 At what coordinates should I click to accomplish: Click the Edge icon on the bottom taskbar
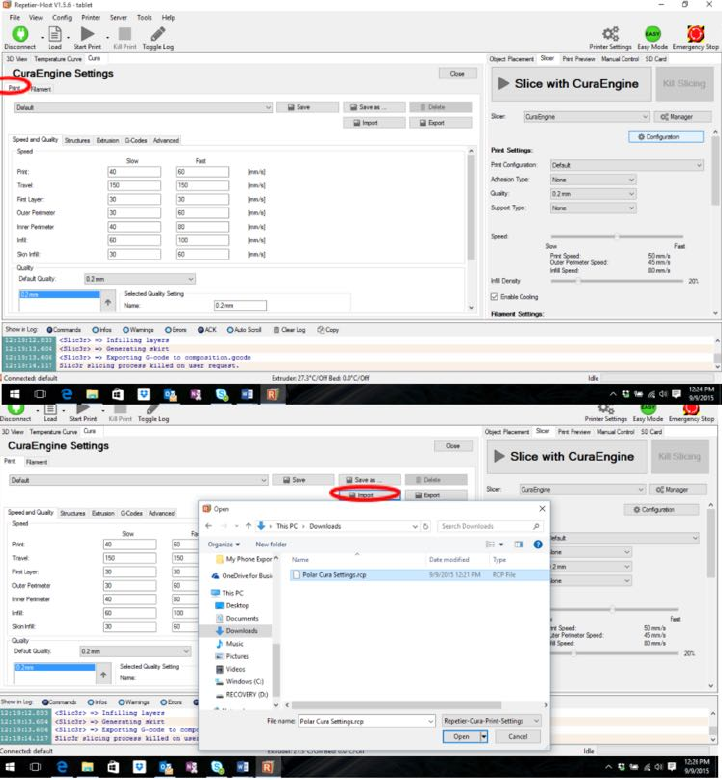[62, 767]
